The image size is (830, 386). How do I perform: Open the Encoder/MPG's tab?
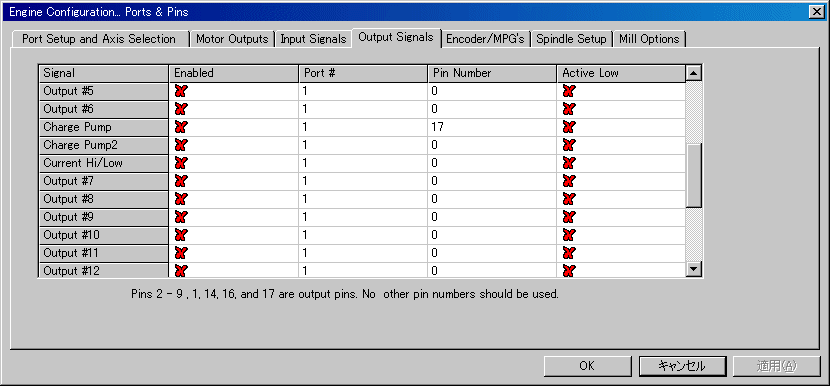[x=486, y=39]
